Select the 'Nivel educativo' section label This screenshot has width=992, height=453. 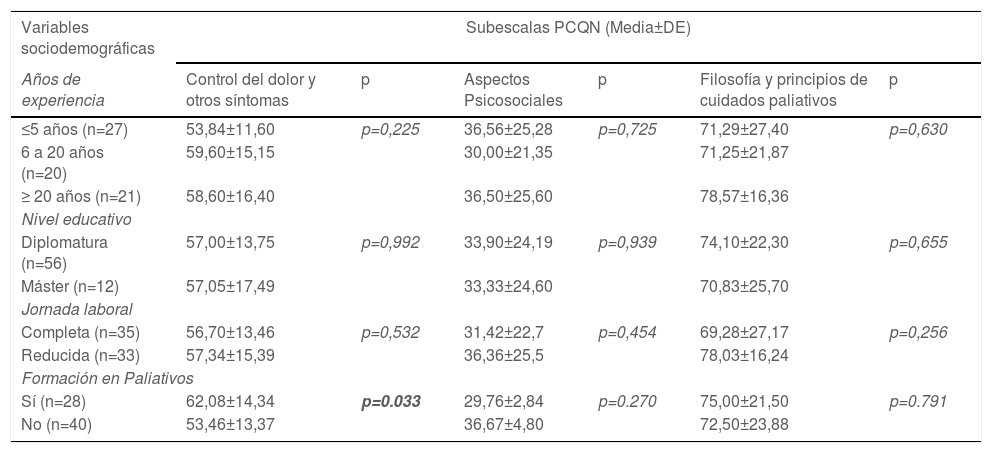tap(76, 219)
